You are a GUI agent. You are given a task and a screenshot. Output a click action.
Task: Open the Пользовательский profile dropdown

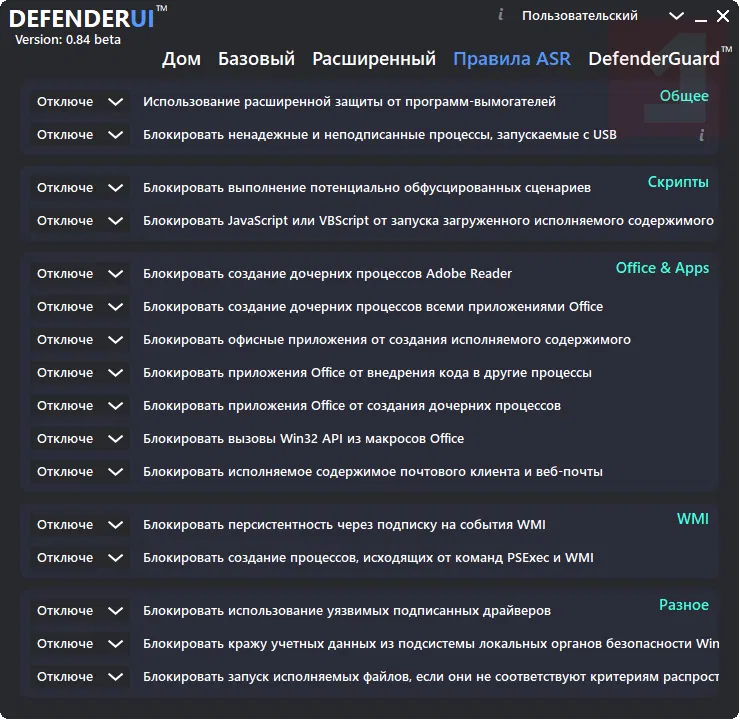tap(602, 16)
